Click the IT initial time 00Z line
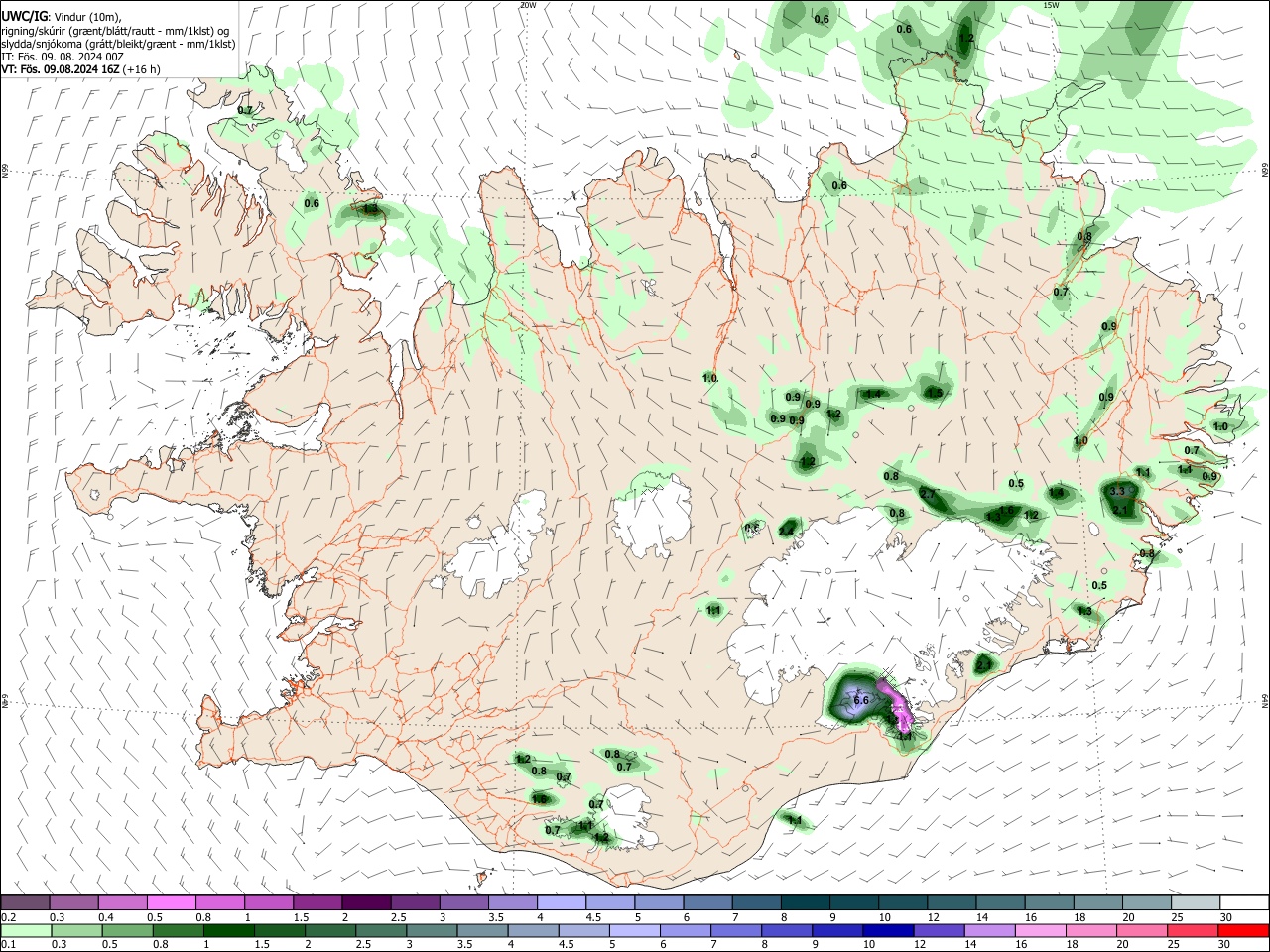 tap(63, 57)
